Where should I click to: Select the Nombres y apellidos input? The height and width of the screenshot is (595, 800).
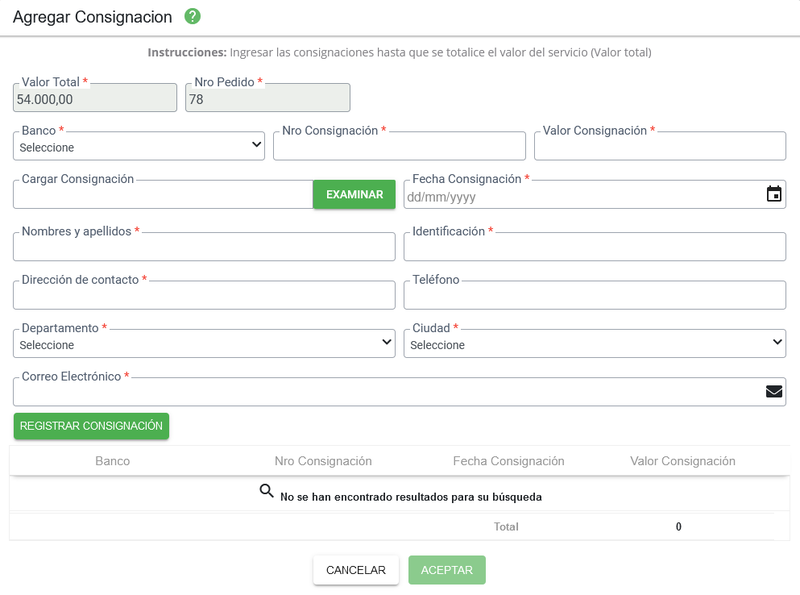click(x=204, y=247)
